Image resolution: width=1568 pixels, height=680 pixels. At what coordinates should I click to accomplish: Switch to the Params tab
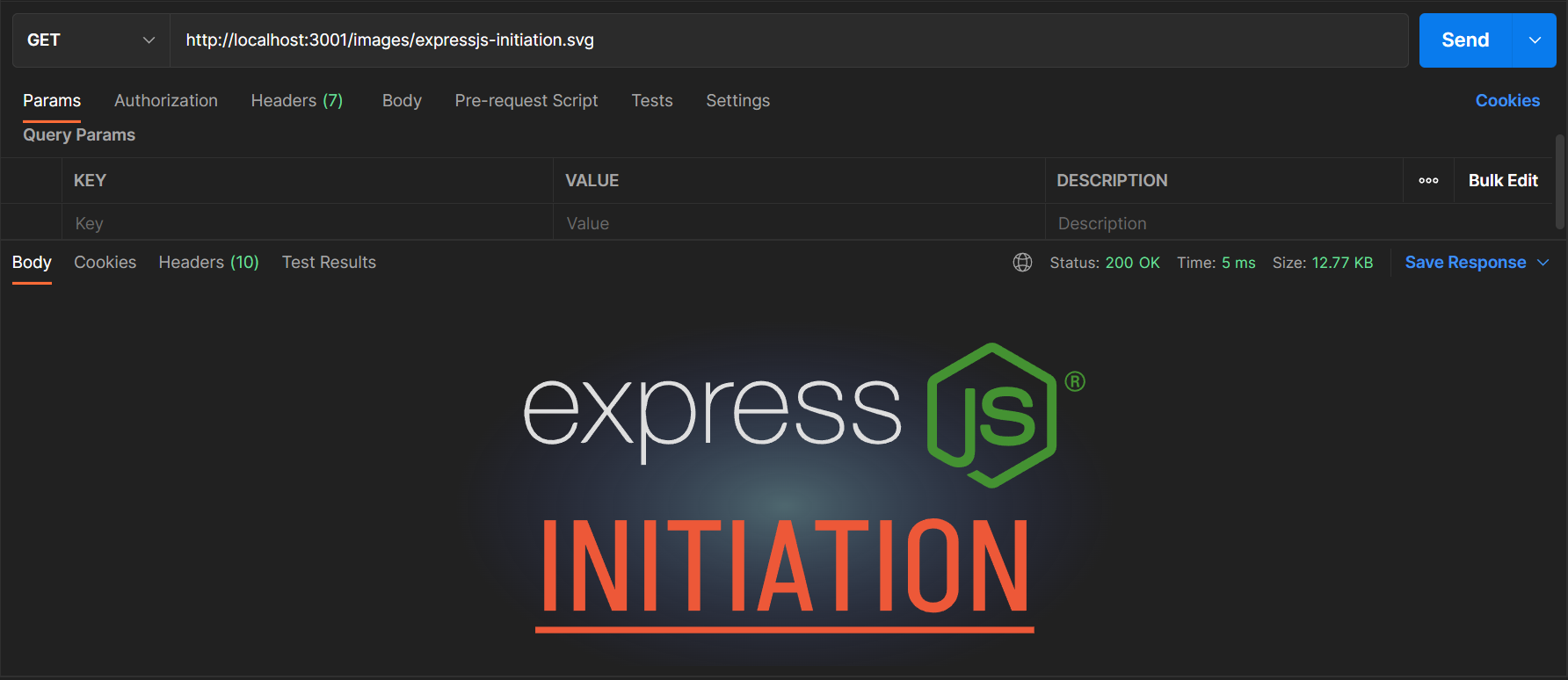[x=52, y=101]
